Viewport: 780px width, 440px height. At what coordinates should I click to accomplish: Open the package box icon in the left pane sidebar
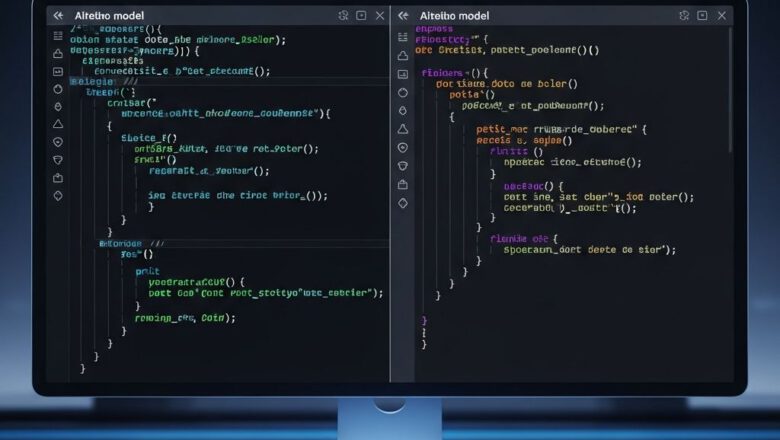tap(58, 178)
